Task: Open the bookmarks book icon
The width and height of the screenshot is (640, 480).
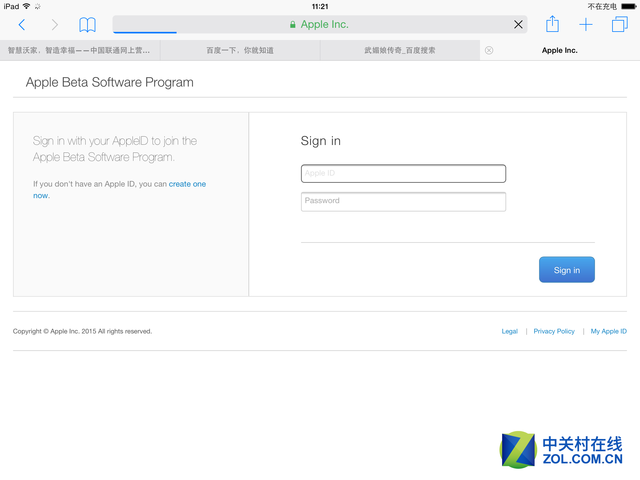Action: click(x=87, y=25)
